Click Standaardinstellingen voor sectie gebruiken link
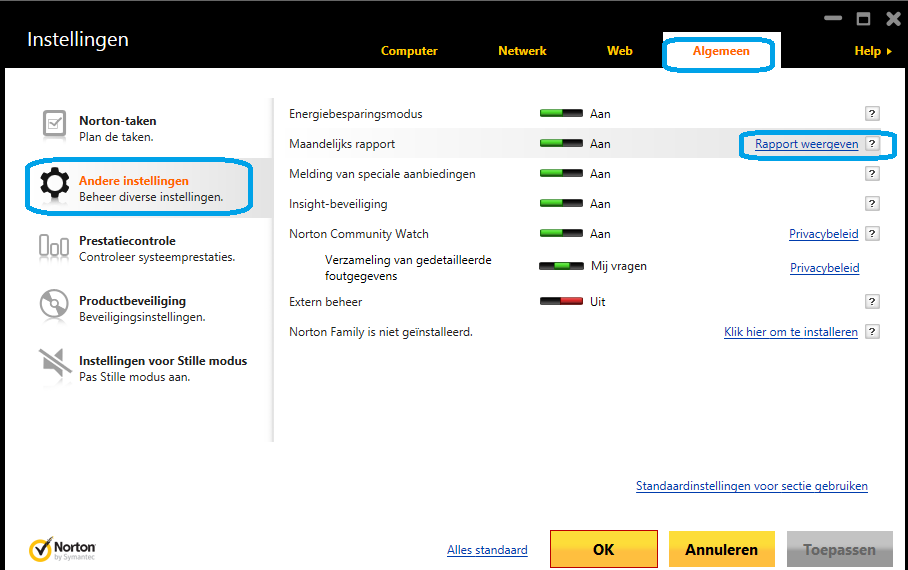908x570 pixels. 752,486
